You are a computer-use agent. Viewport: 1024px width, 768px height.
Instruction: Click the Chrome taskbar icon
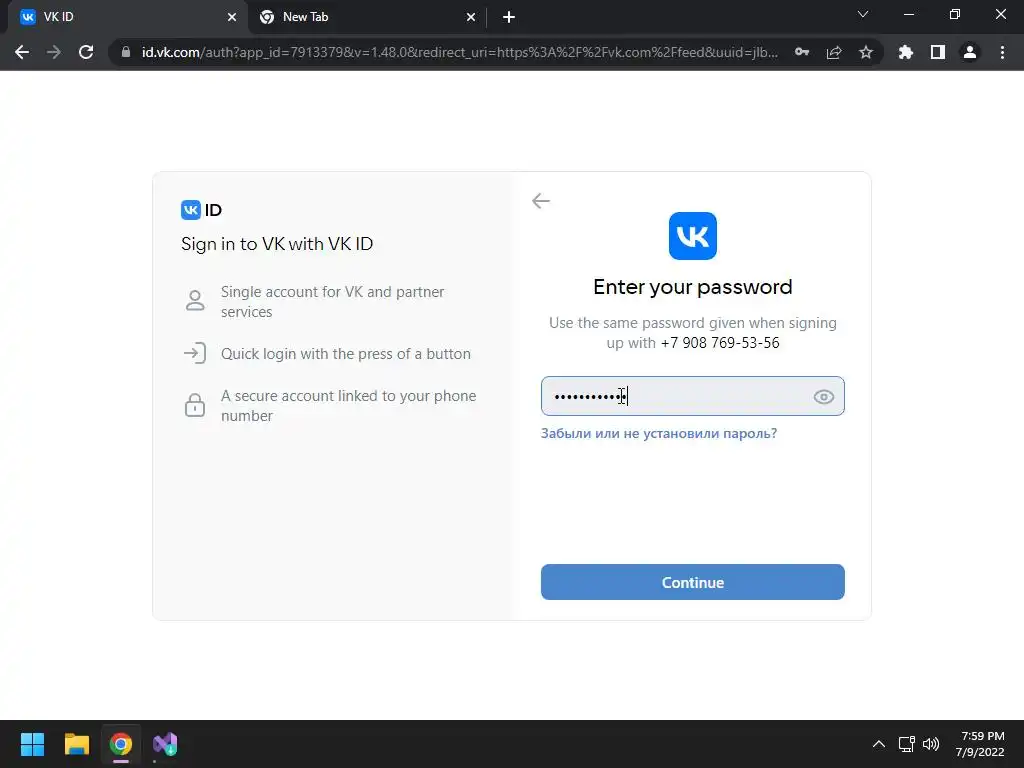click(121, 744)
